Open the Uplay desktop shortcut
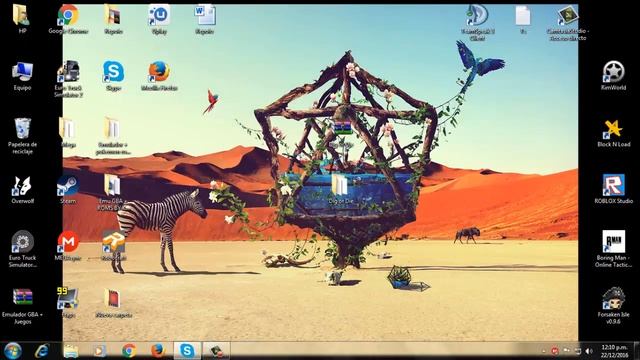Screen dimensions: 640x360 [x=159, y=15]
